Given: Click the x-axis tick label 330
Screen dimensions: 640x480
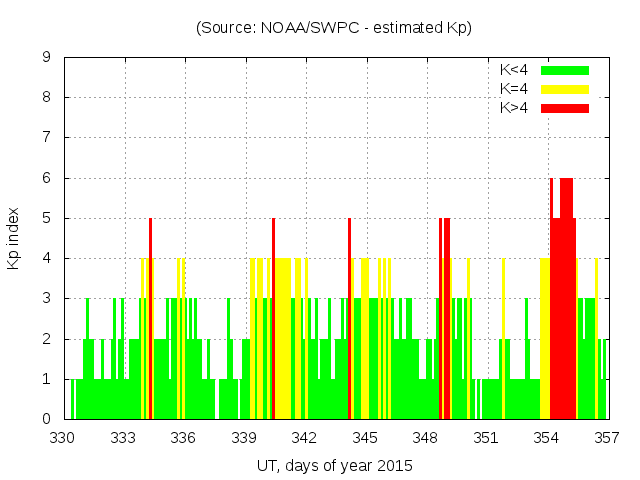Looking at the screenshot, I should pos(63,438).
